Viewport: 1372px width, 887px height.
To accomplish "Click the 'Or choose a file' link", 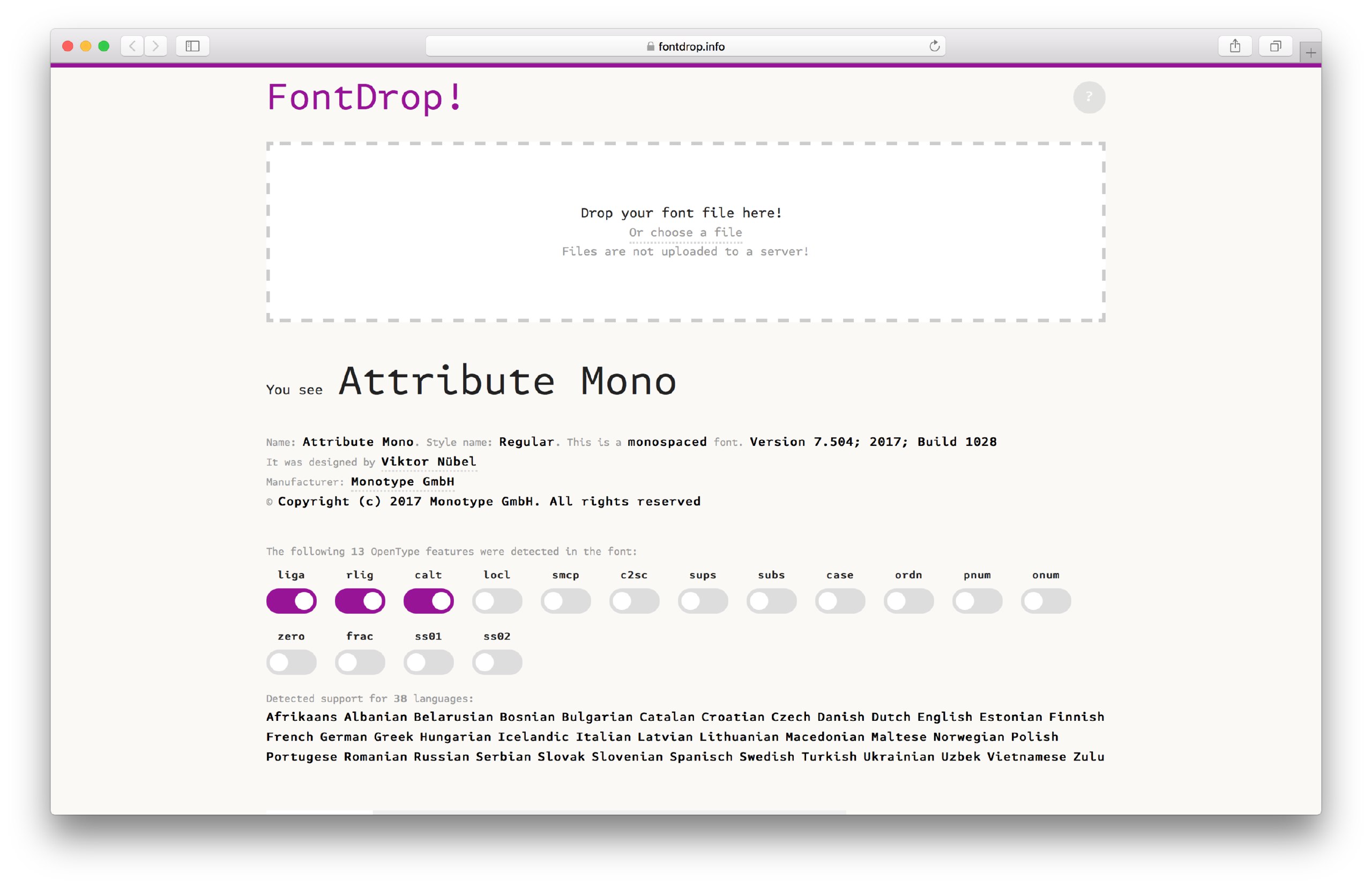I will (x=685, y=233).
